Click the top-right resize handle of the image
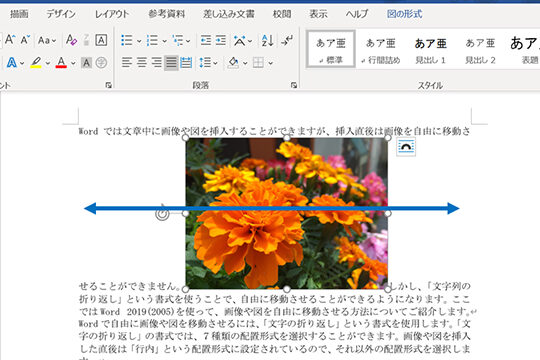 coord(387,138)
